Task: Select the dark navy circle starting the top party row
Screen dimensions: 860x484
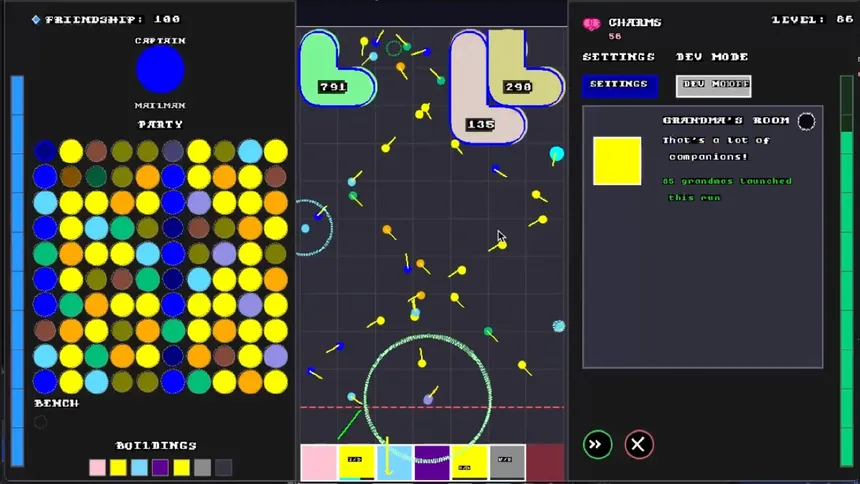Action: click(x=45, y=151)
